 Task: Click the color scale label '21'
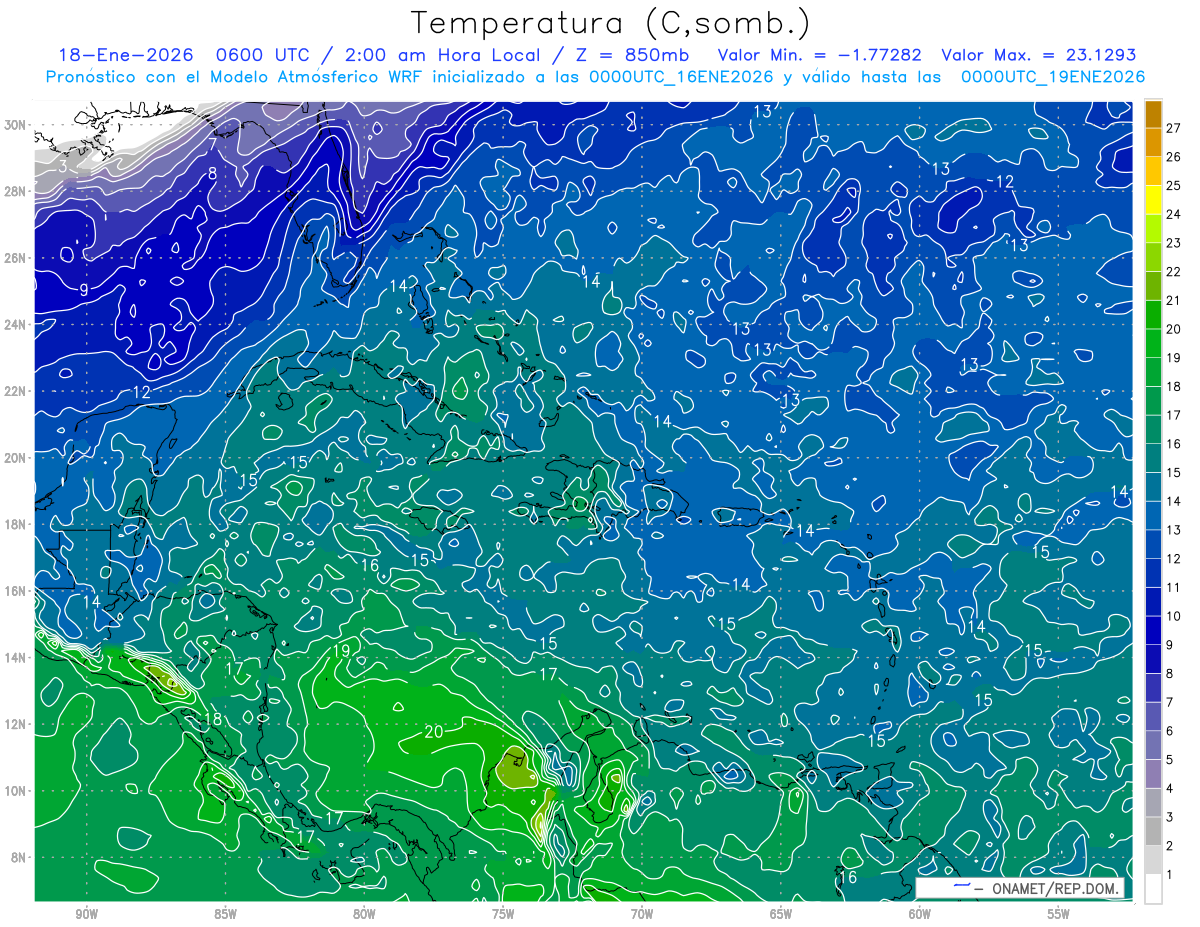point(1173,300)
